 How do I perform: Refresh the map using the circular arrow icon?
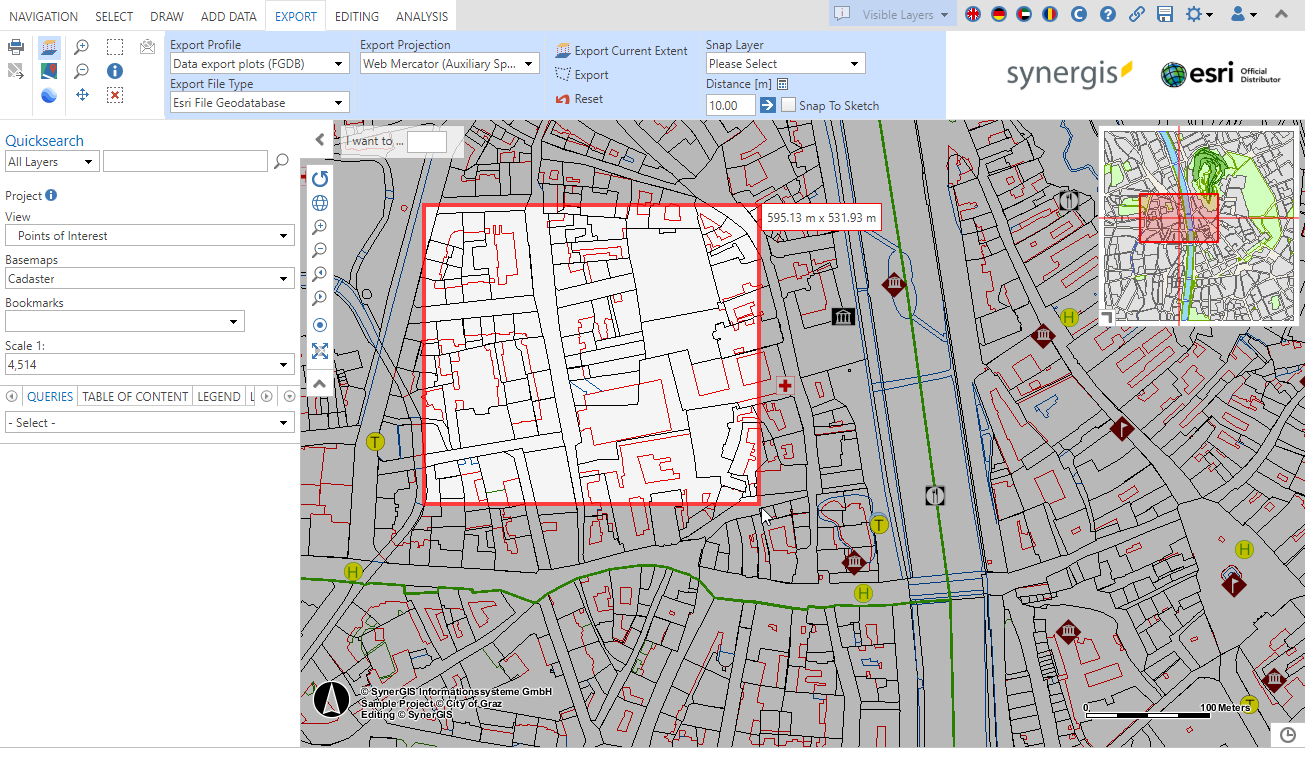(x=319, y=179)
